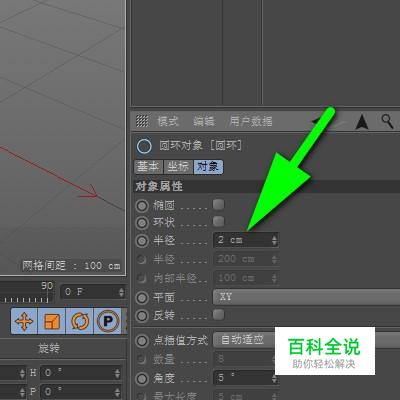Click the stepper arrows of the P rotation field
Image resolution: width=400 pixels, height=400 pixels.
click(117, 391)
